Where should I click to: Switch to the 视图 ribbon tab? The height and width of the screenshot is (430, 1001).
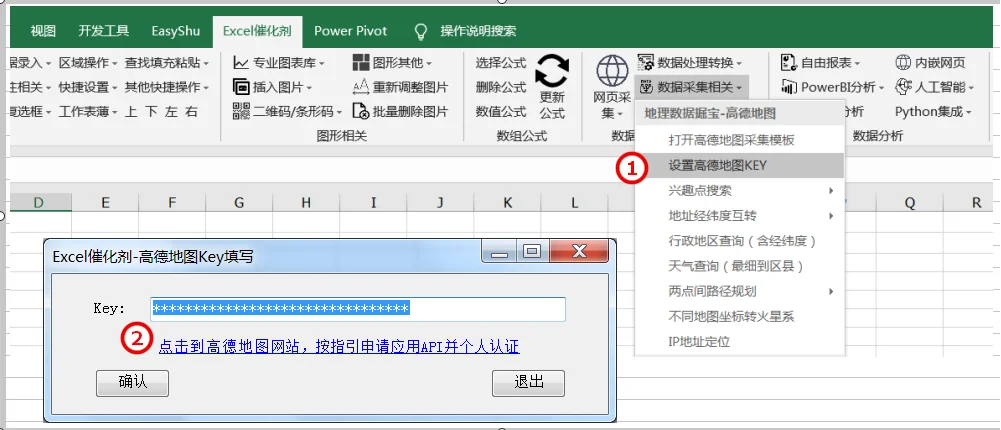point(43,31)
